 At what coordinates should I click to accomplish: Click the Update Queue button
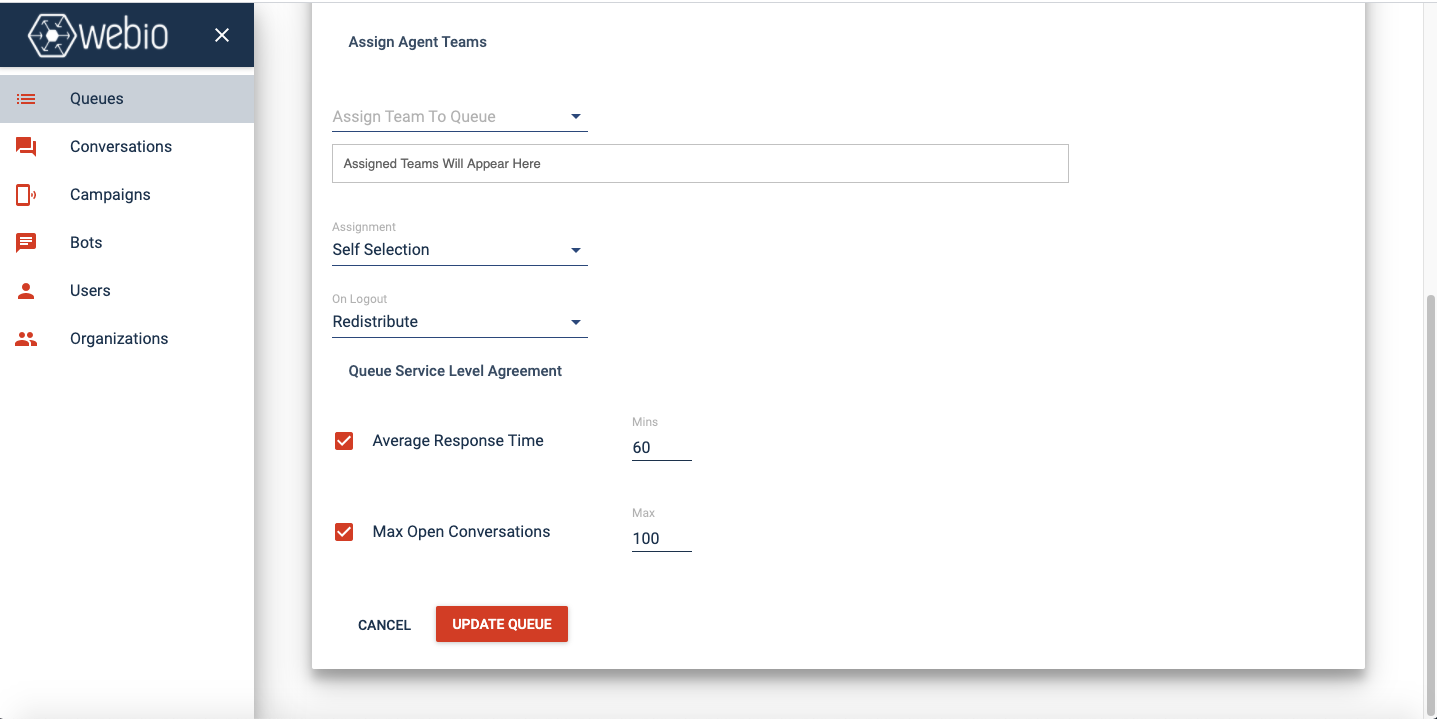click(x=502, y=624)
